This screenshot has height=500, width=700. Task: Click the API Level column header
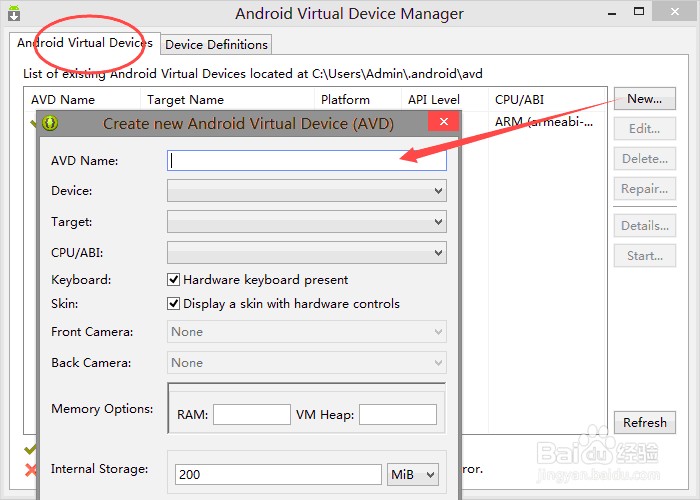click(444, 100)
